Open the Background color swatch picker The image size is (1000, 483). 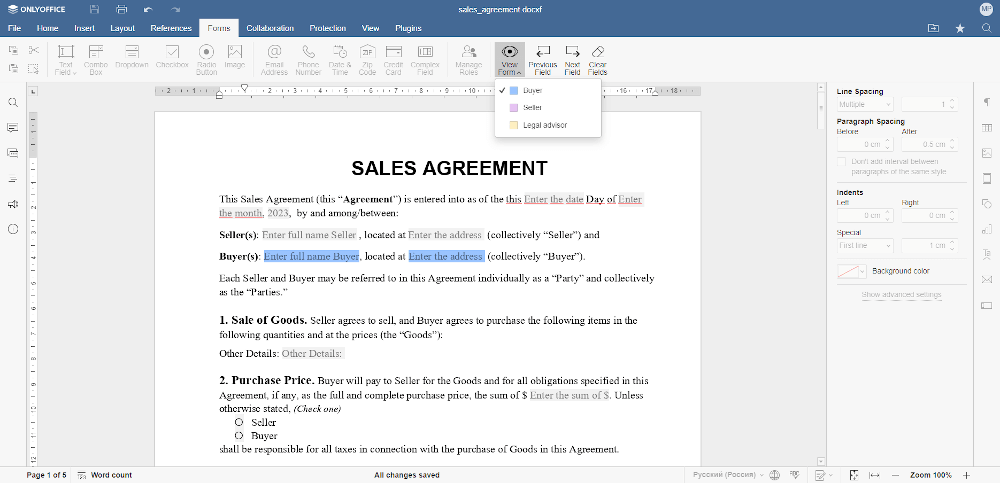click(x=851, y=271)
